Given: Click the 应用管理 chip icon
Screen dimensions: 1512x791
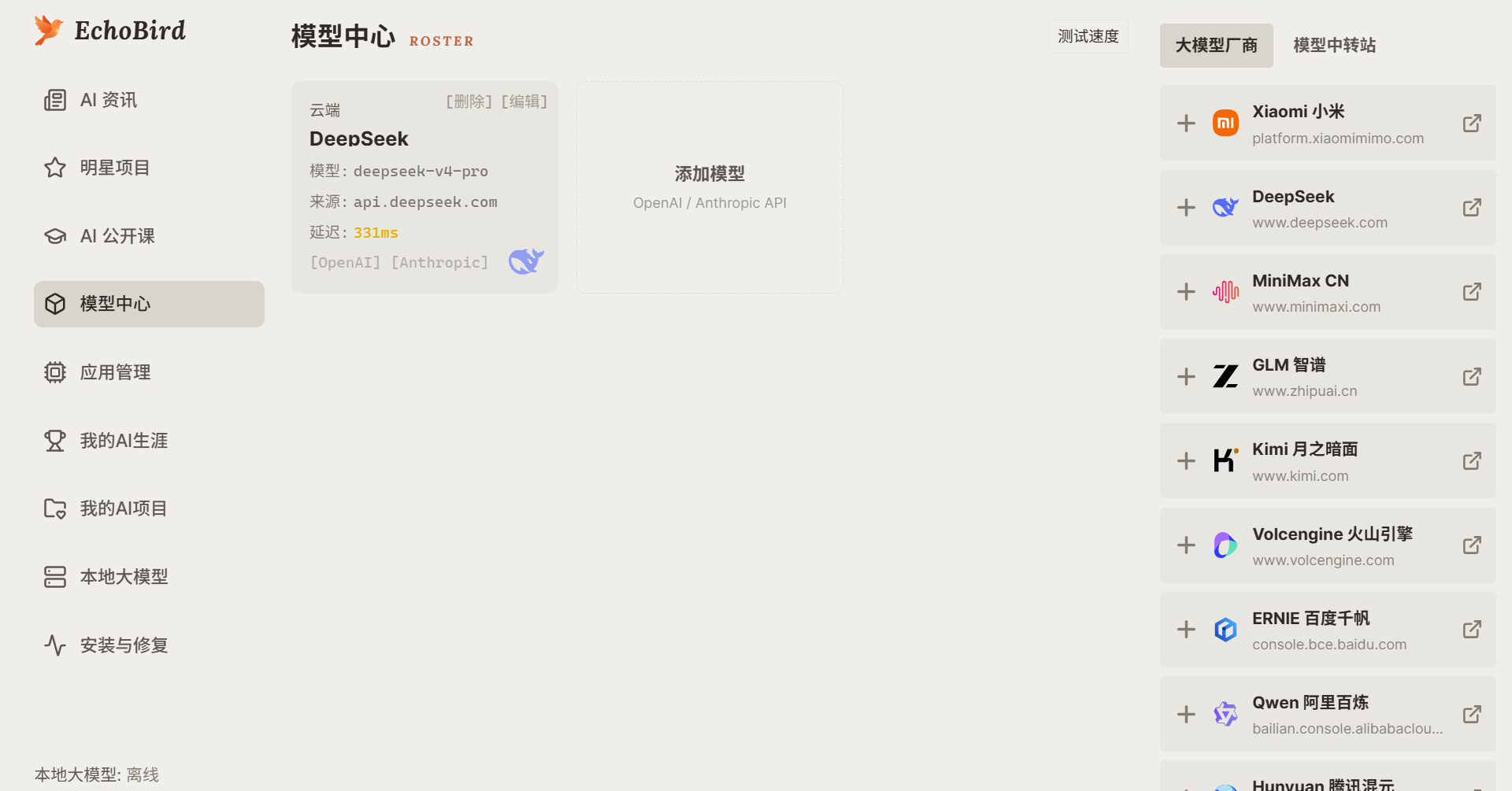Looking at the screenshot, I should (55, 372).
